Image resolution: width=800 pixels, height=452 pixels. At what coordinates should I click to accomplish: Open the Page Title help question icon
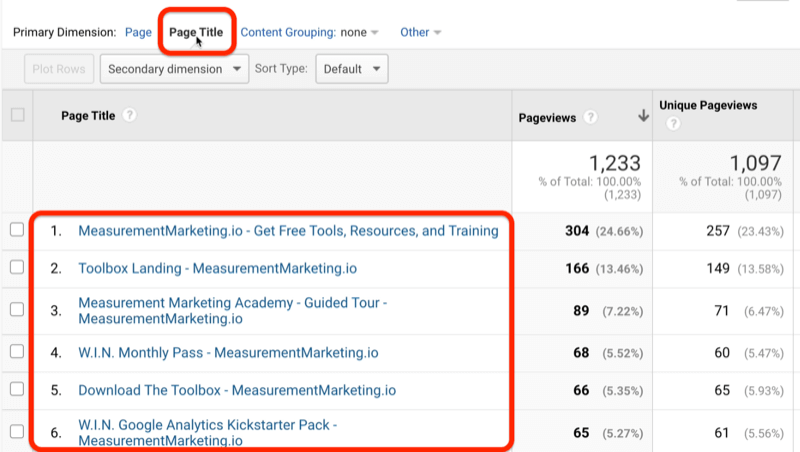[130, 115]
